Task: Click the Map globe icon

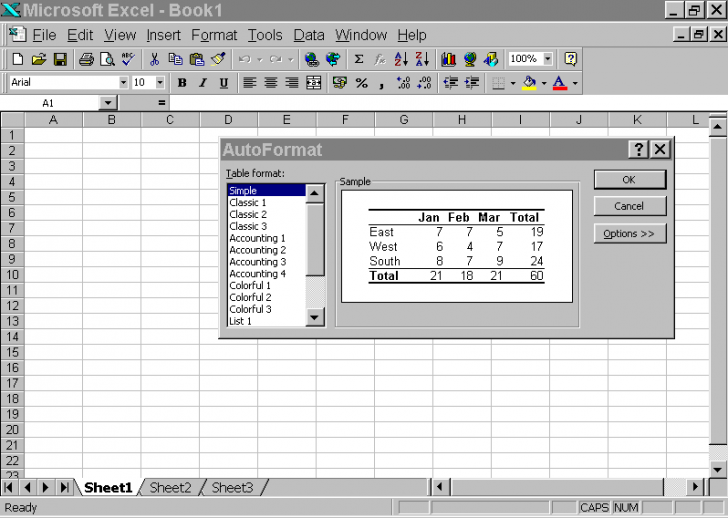Action: (470, 59)
